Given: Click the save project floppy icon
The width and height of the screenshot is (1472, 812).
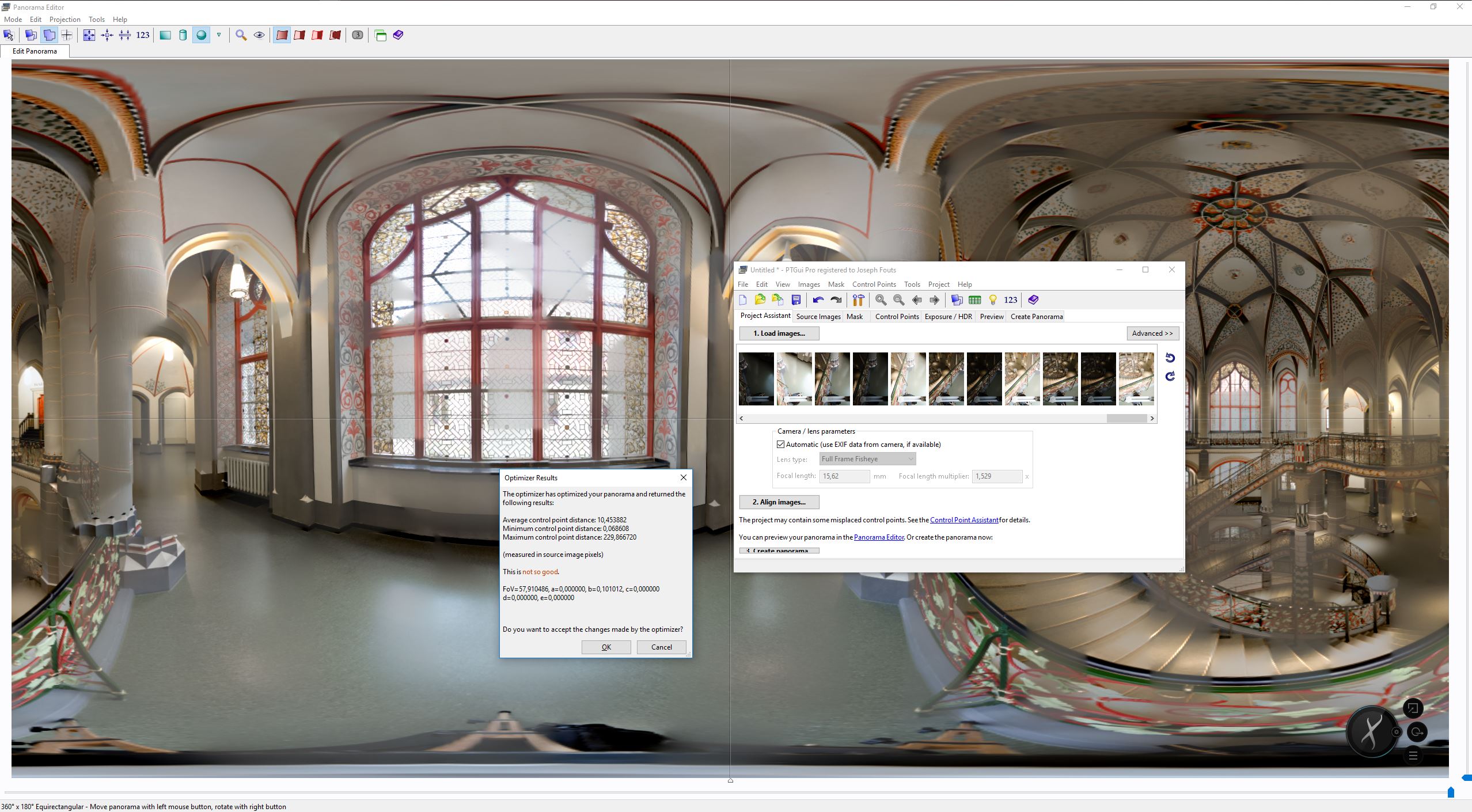Looking at the screenshot, I should pos(796,299).
